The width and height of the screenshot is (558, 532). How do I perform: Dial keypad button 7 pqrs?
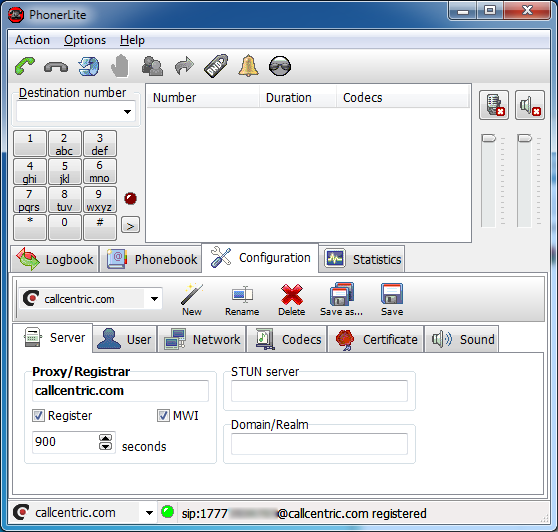pos(30,200)
